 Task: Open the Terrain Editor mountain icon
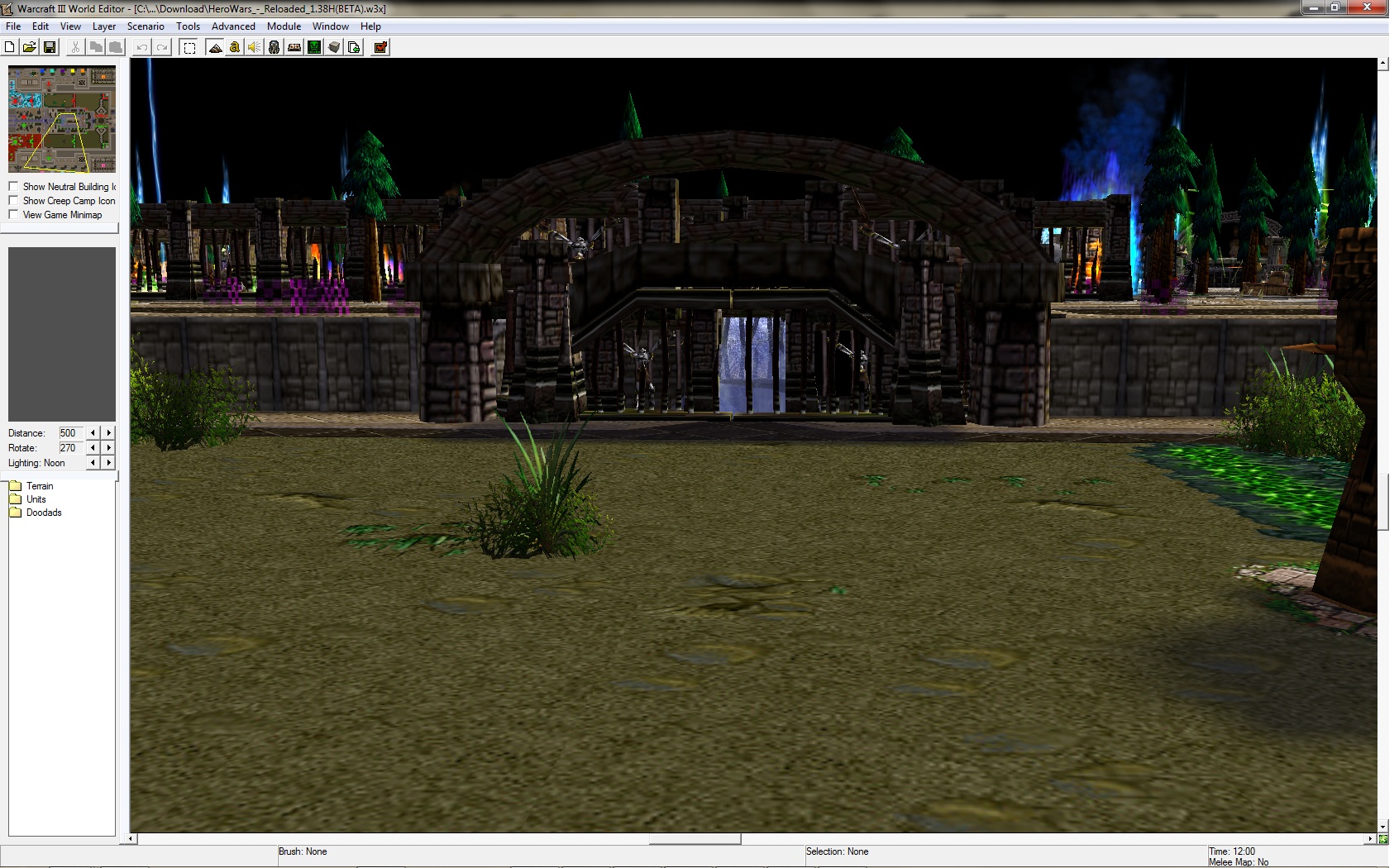[x=215, y=47]
